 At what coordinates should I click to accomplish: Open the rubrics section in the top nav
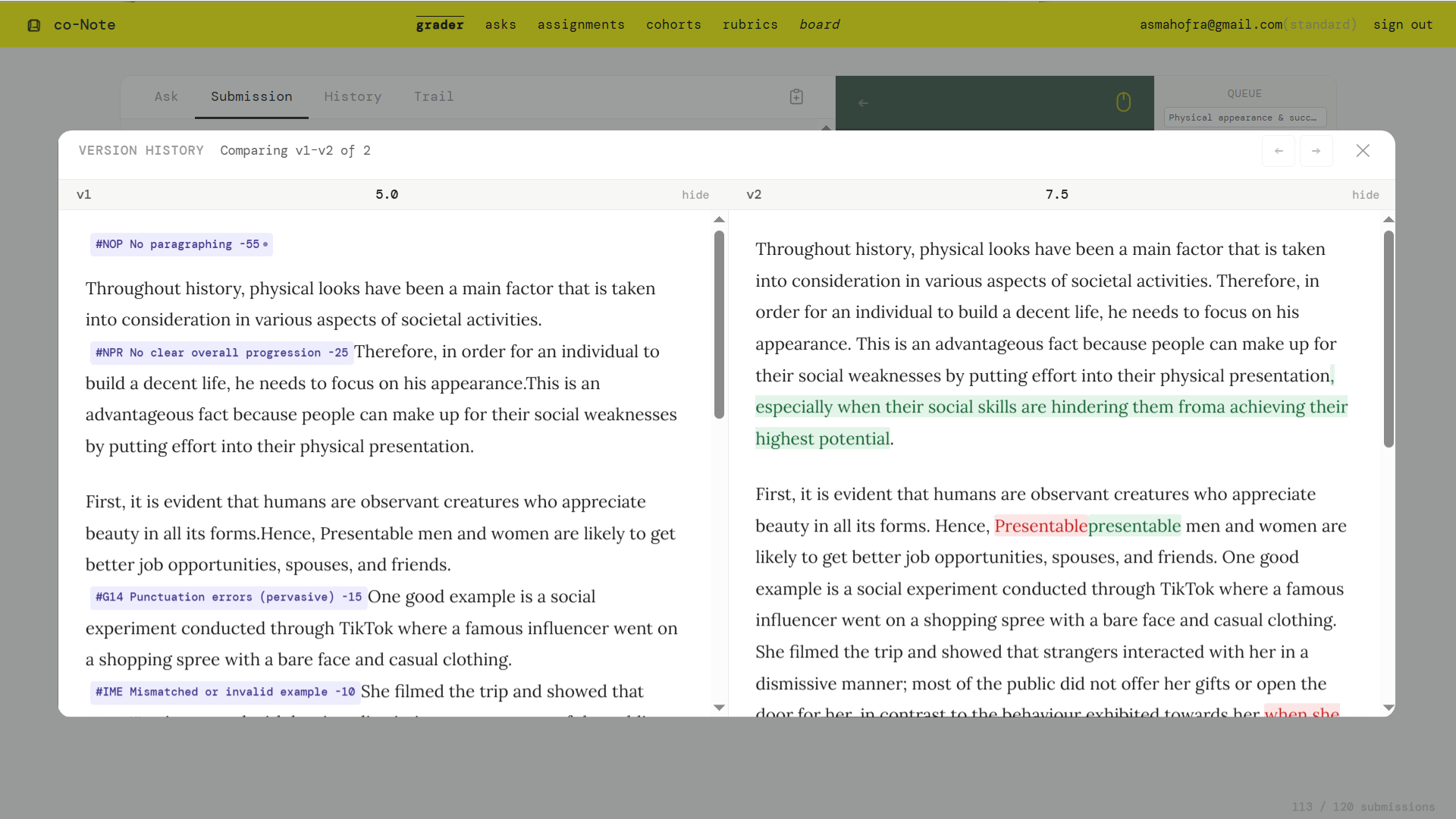750,25
